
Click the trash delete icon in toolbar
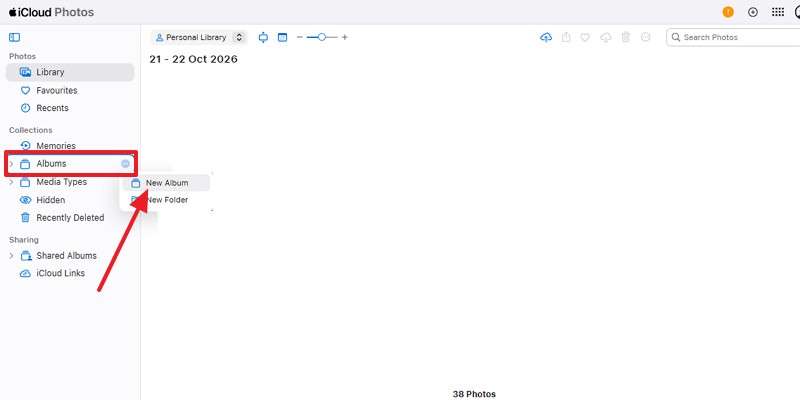pyautogui.click(x=626, y=37)
